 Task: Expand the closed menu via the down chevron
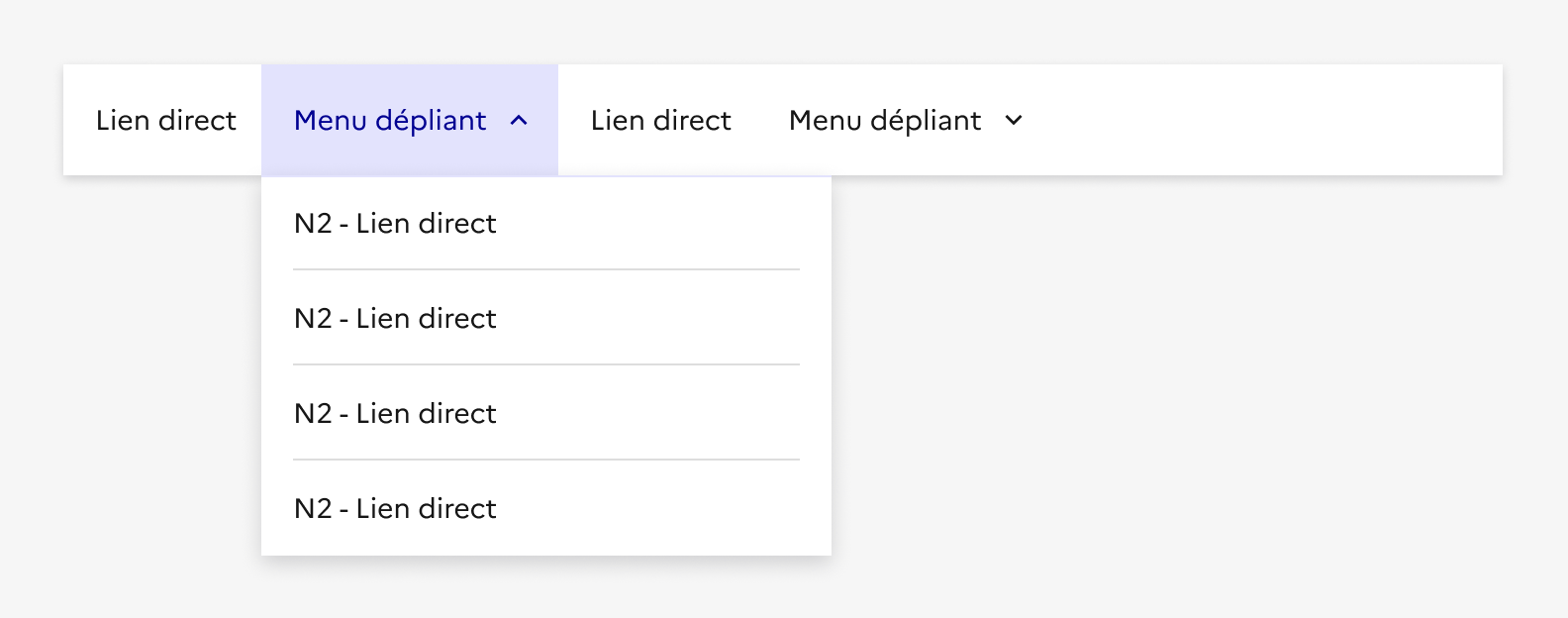(1014, 121)
